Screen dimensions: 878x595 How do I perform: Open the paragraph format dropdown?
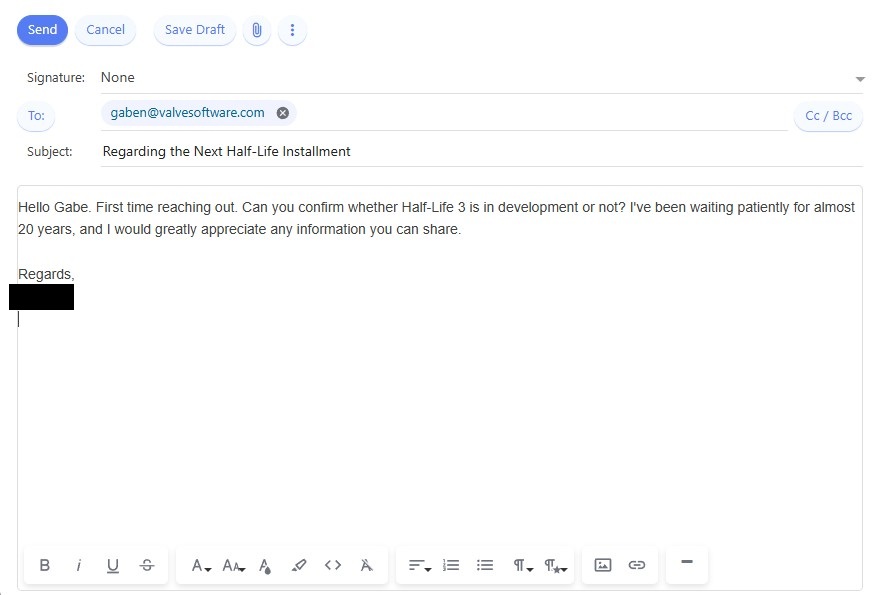pyautogui.click(x=523, y=565)
